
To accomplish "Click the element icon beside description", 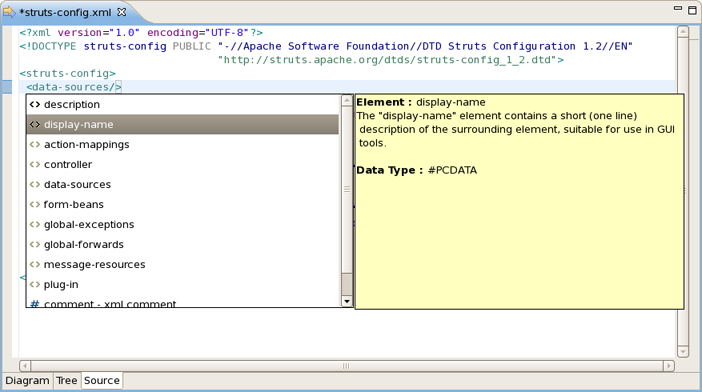I will click(x=34, y=105).
